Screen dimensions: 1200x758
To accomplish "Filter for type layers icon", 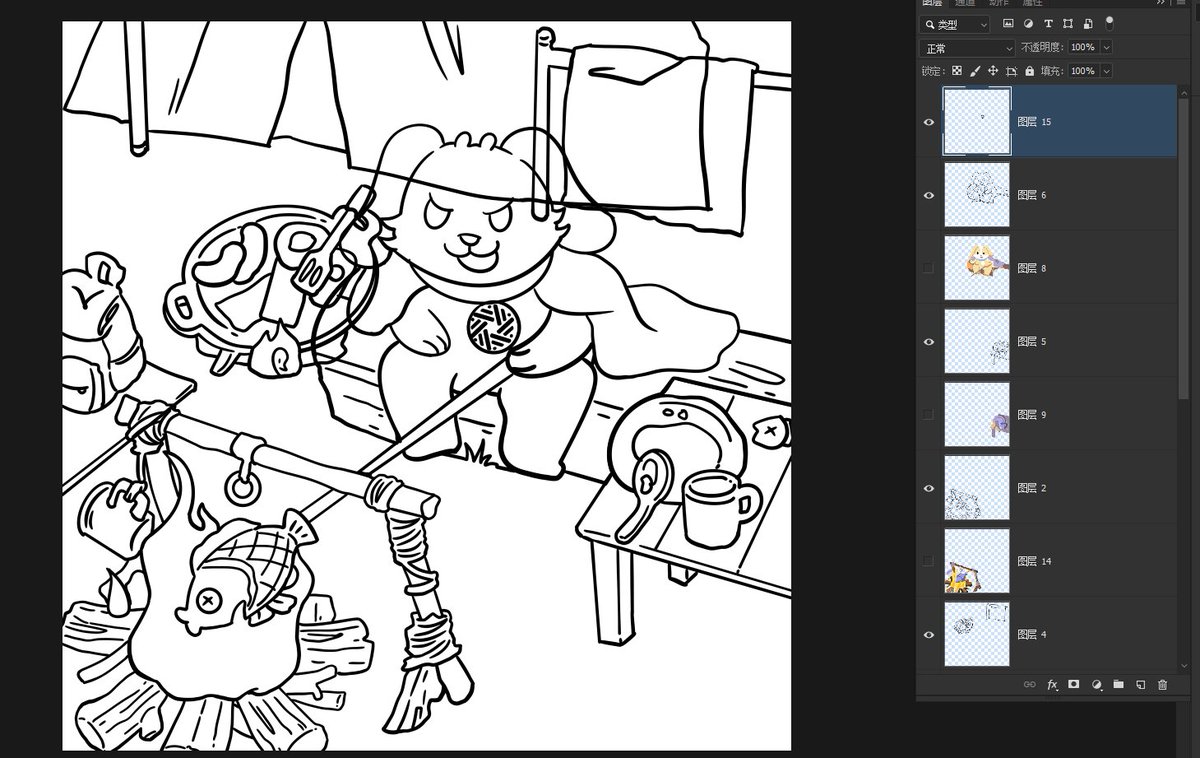I will coord(1048,23).
